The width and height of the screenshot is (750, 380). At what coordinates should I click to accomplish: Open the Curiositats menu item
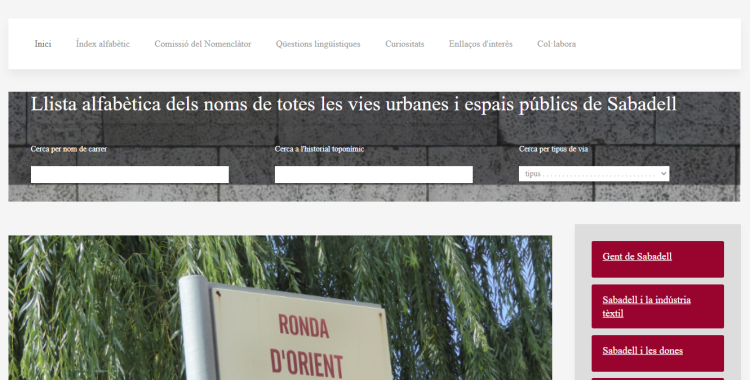[405, 44]
